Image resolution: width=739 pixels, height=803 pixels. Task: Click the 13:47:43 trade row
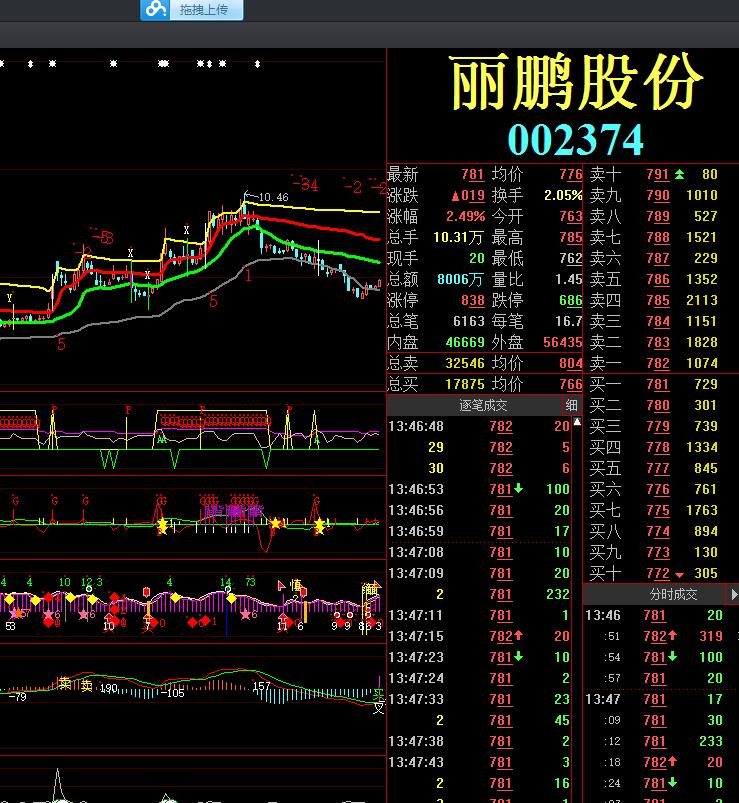click(479, 762)
